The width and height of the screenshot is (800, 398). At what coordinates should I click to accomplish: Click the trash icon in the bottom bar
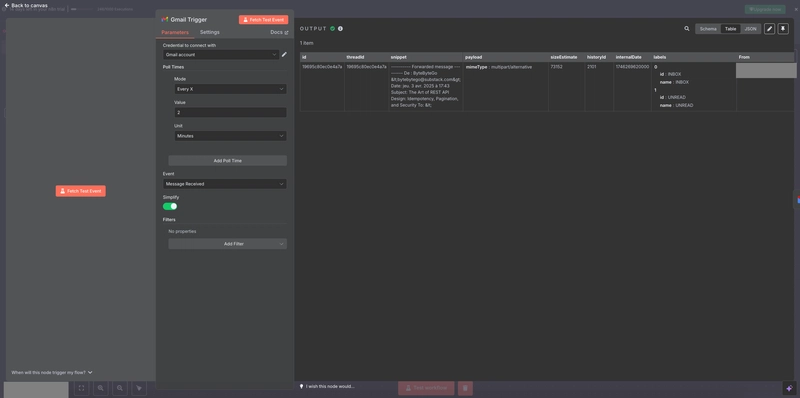465,388
